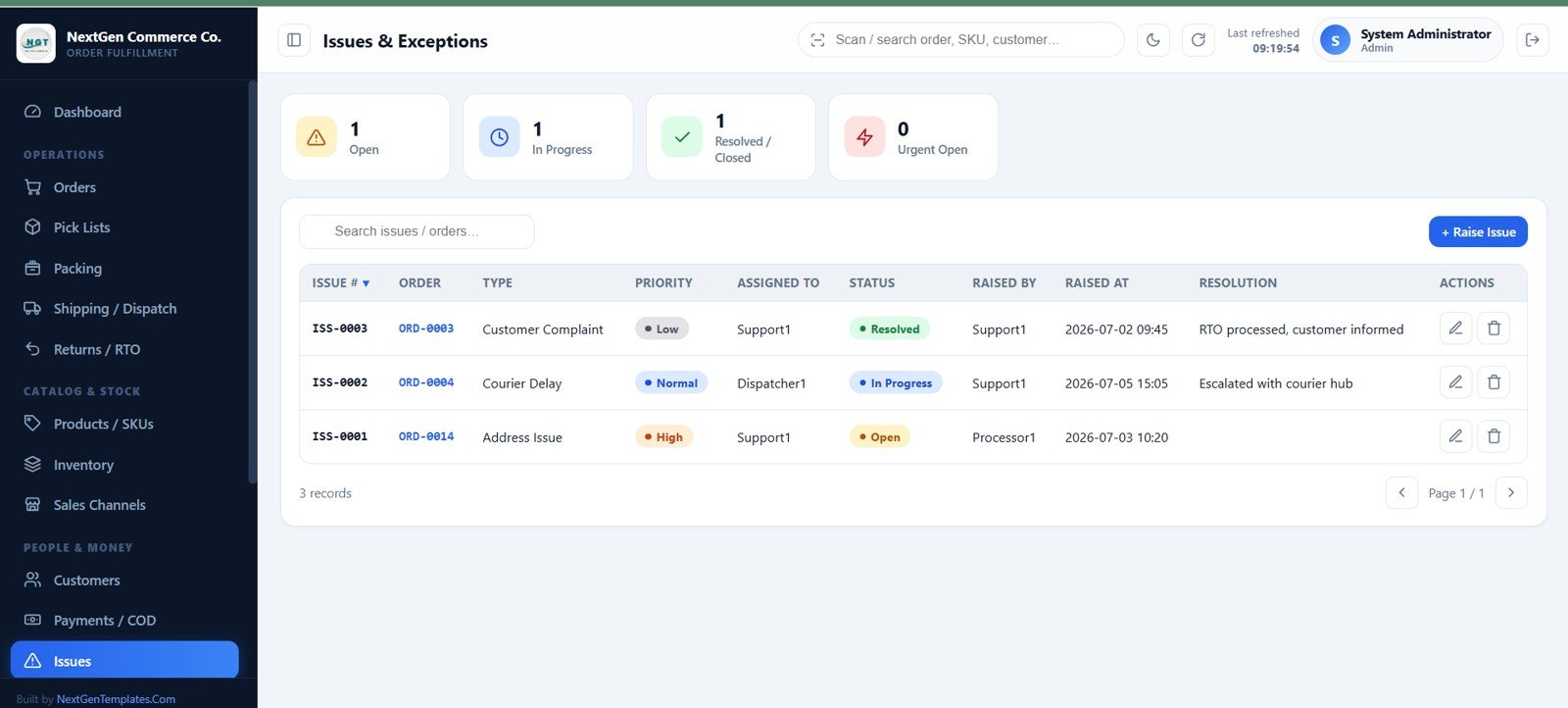Screen dimensions: 1568x708
Task: Delete issue ISS-0003 trash icon
Action: pos(1494,329)
